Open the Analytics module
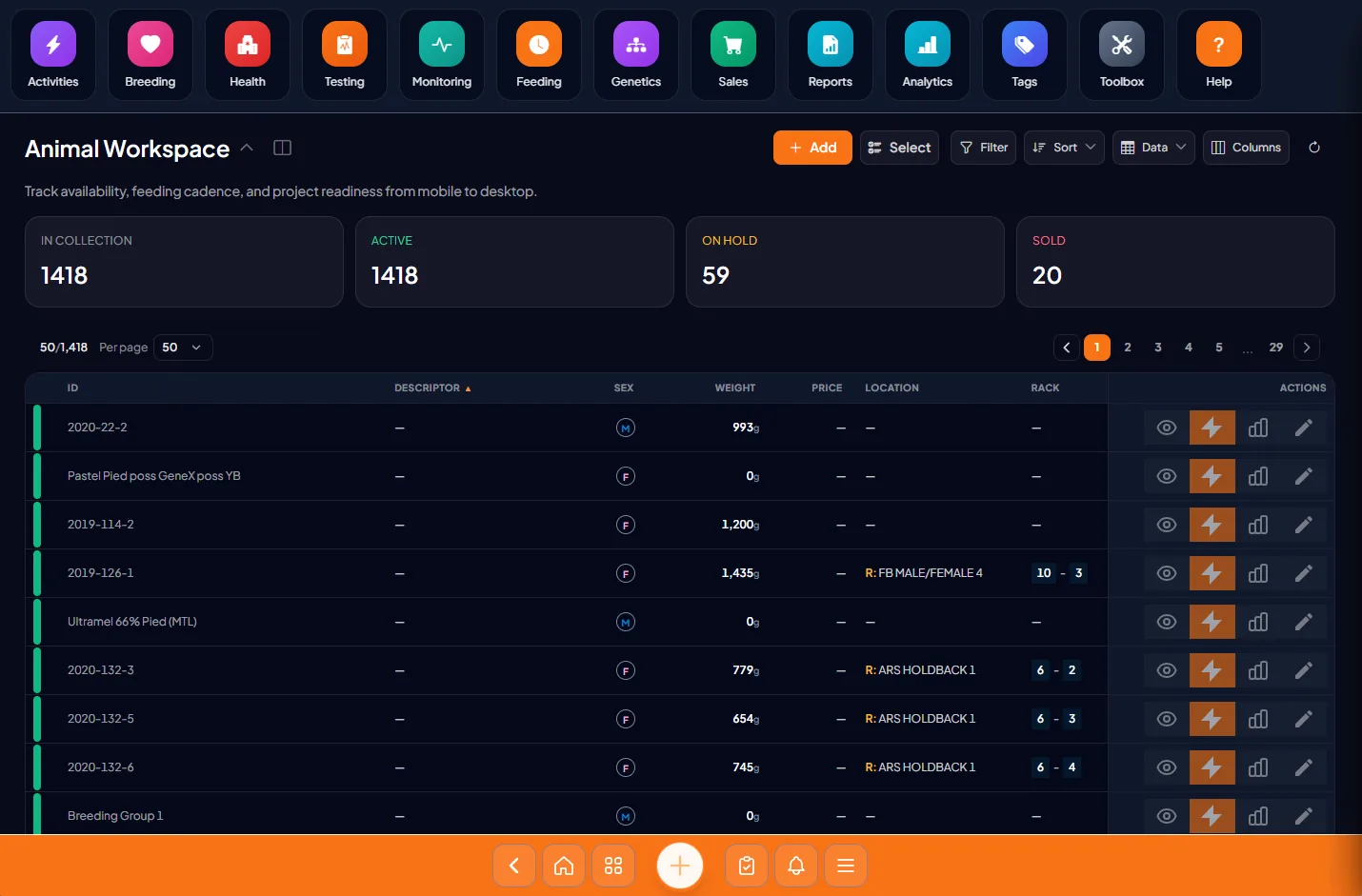This screenshot has height=896, width=1362. click(x=928, y=55)
